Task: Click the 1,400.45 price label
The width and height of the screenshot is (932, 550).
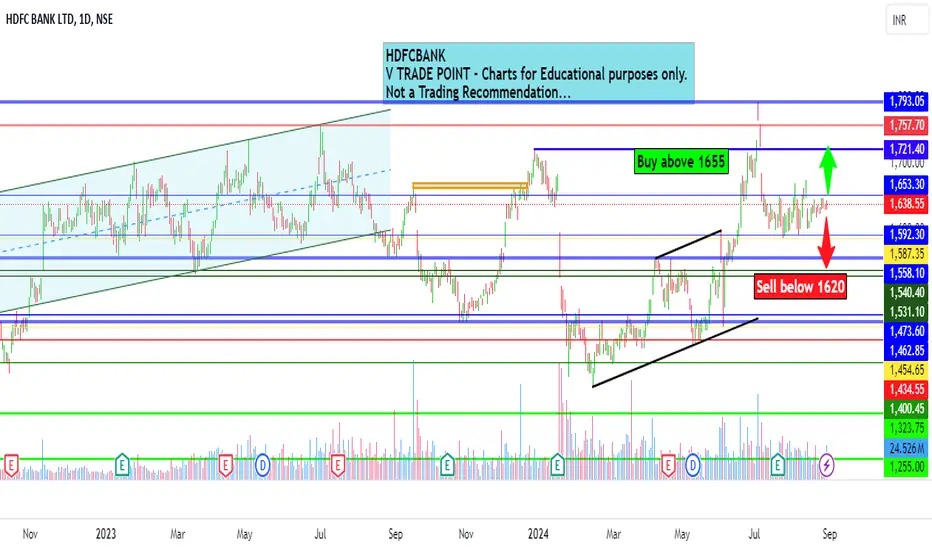Action: coord(906,408)
